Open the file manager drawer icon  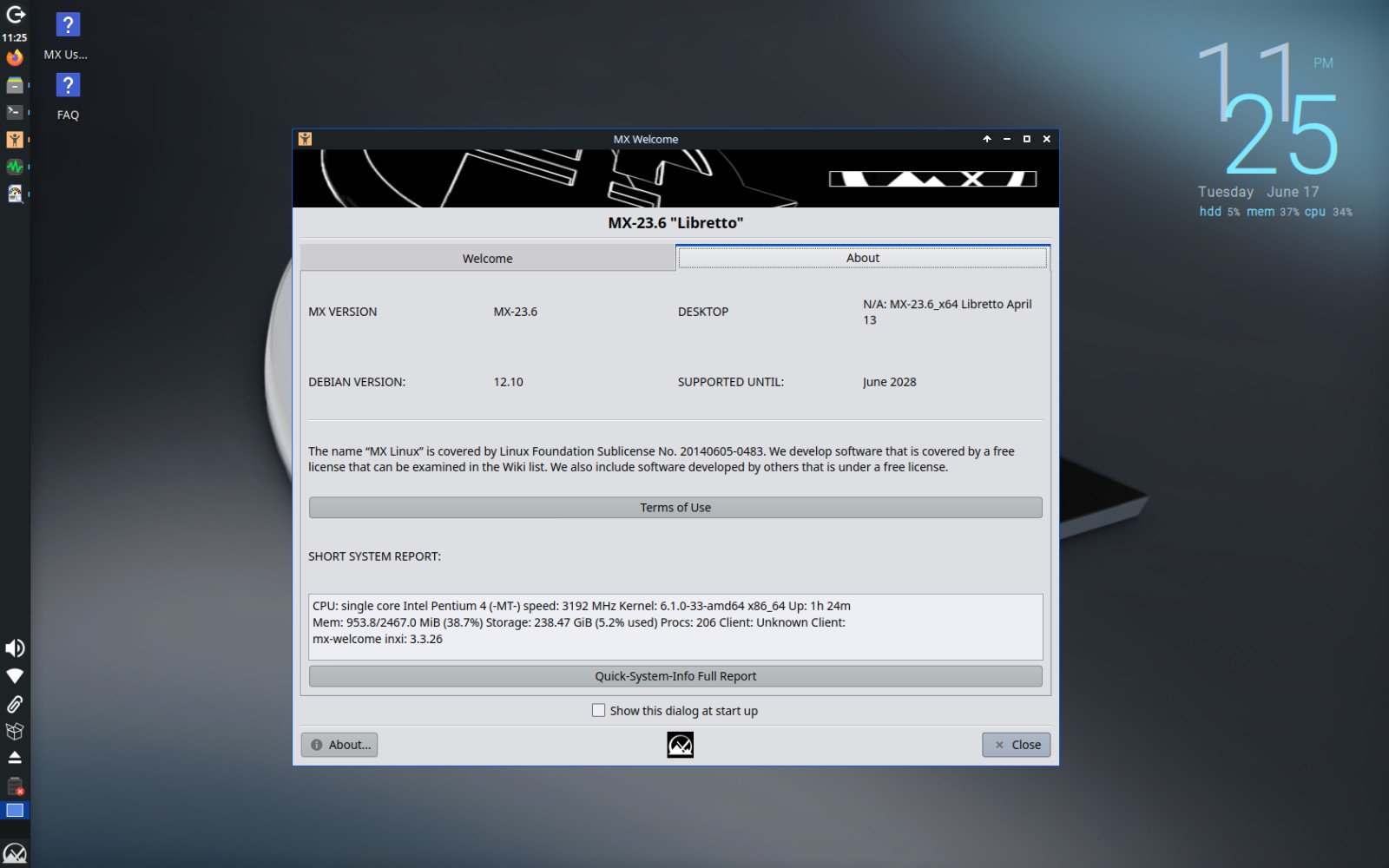[15, 85]
